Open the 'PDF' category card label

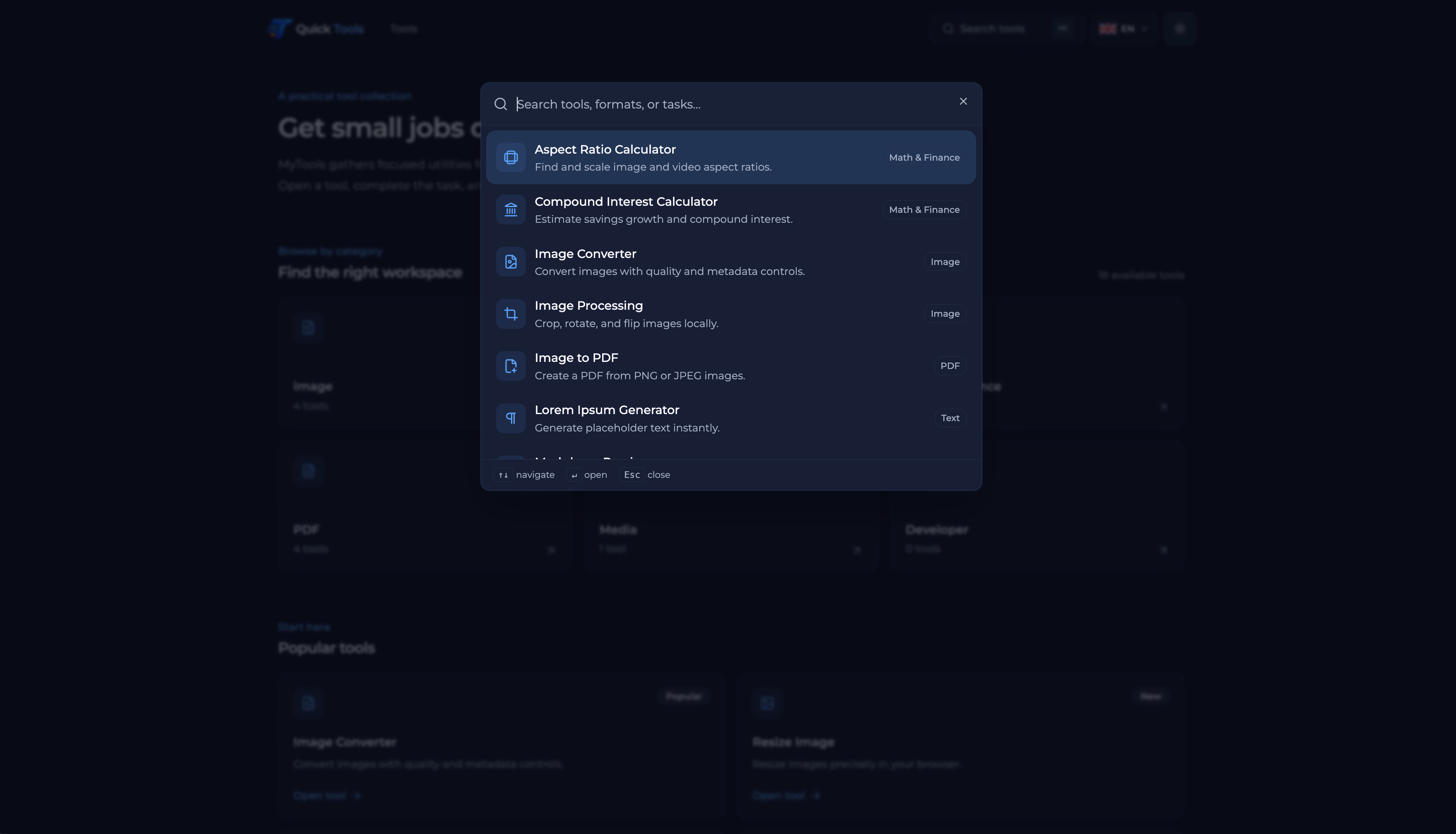306,530
